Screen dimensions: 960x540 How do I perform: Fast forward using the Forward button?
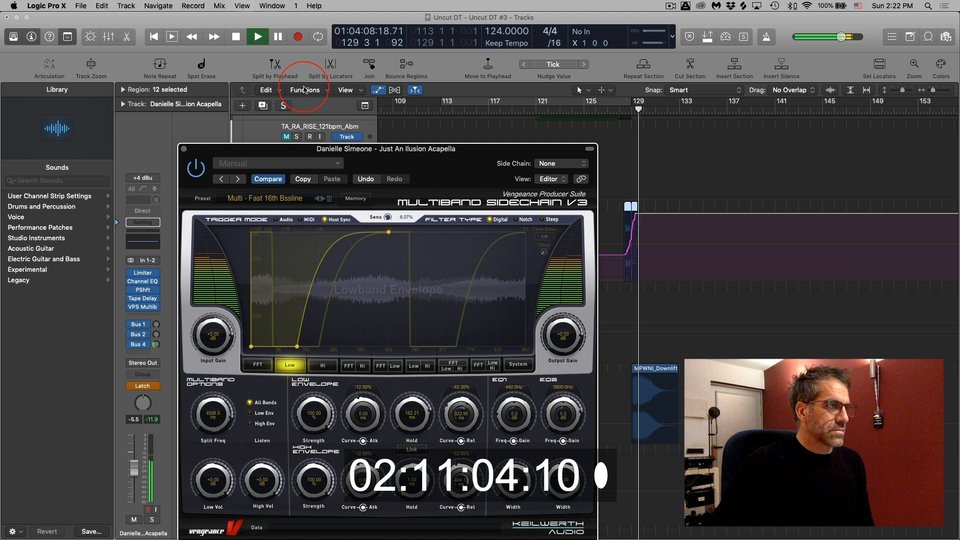click(214, 37)
